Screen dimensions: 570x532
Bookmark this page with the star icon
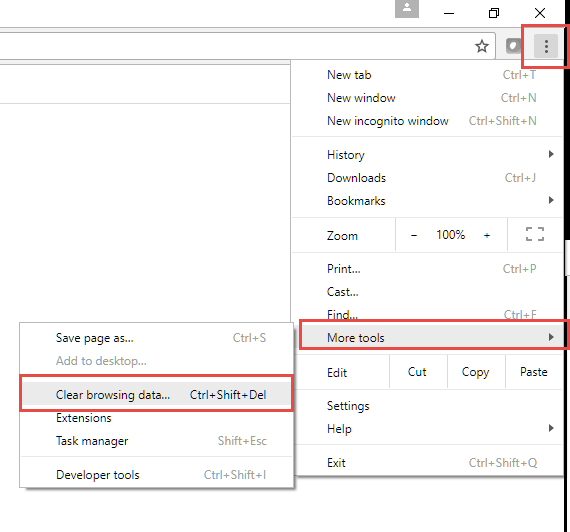coord(482,46)
